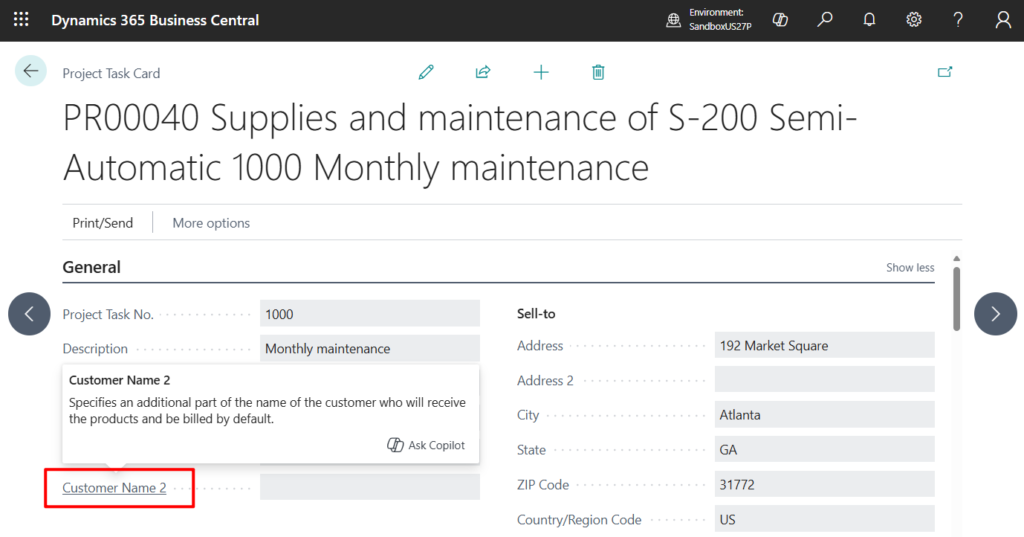Go back using the back arrow
This screenshot has height=537, width=1024.
coord(30,71)
